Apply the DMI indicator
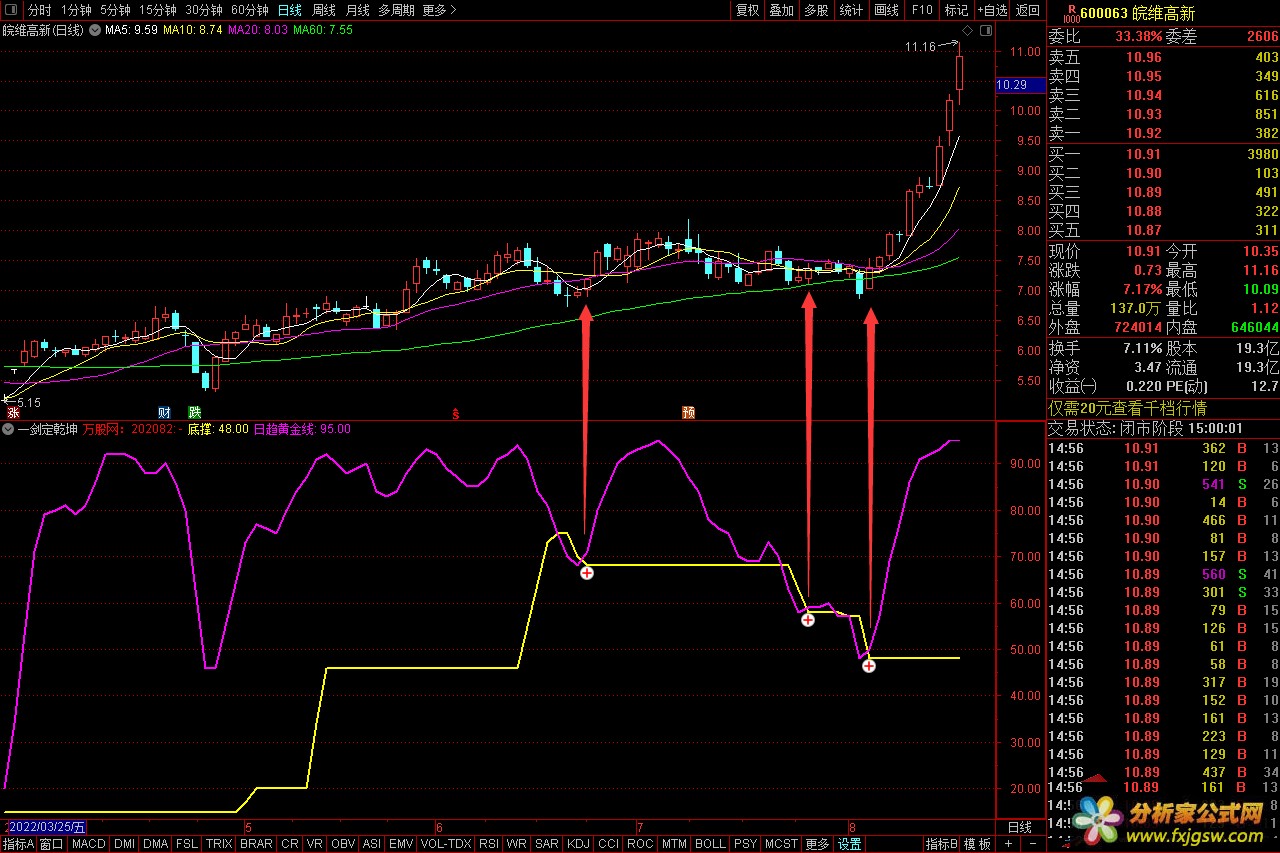 click(124, 844)
